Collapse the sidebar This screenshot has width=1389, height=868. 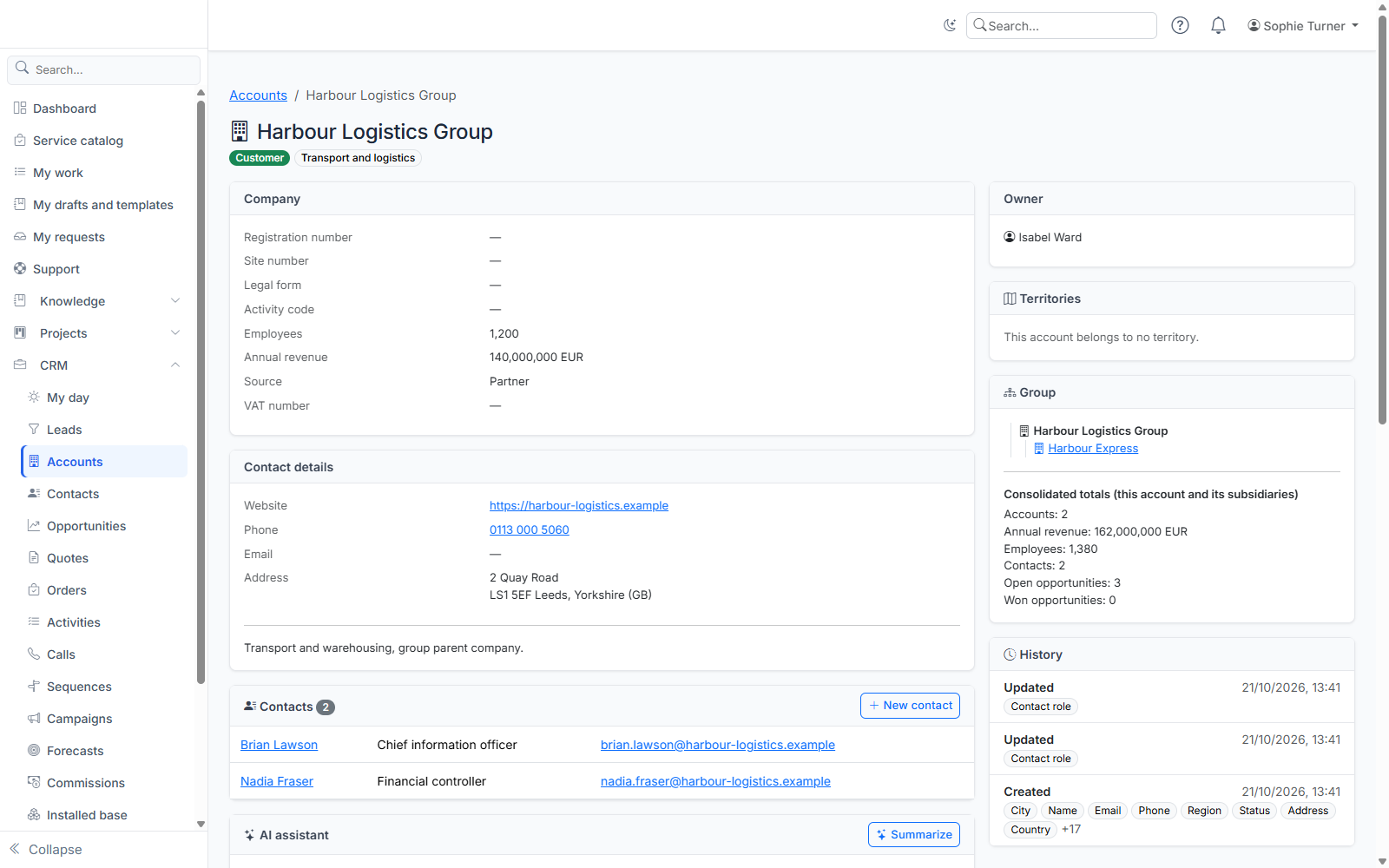point(46,850)
